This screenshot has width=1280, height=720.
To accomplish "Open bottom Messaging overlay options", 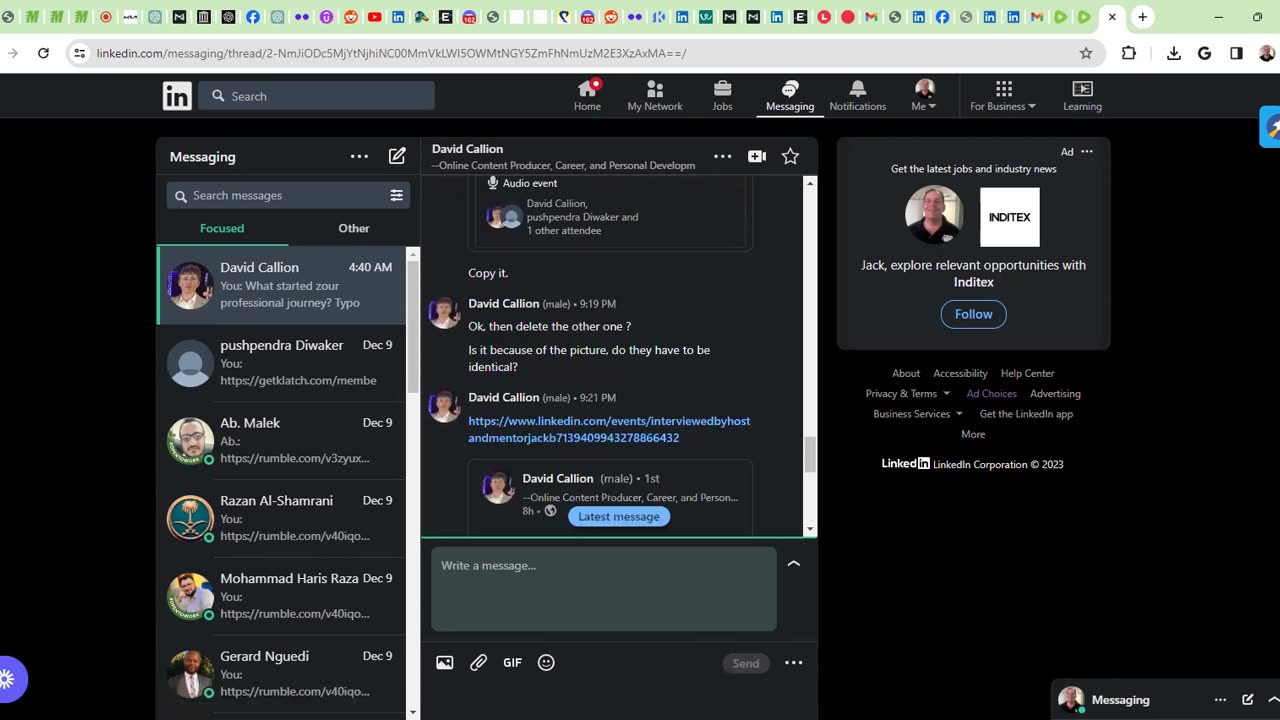I will 1220,700.
